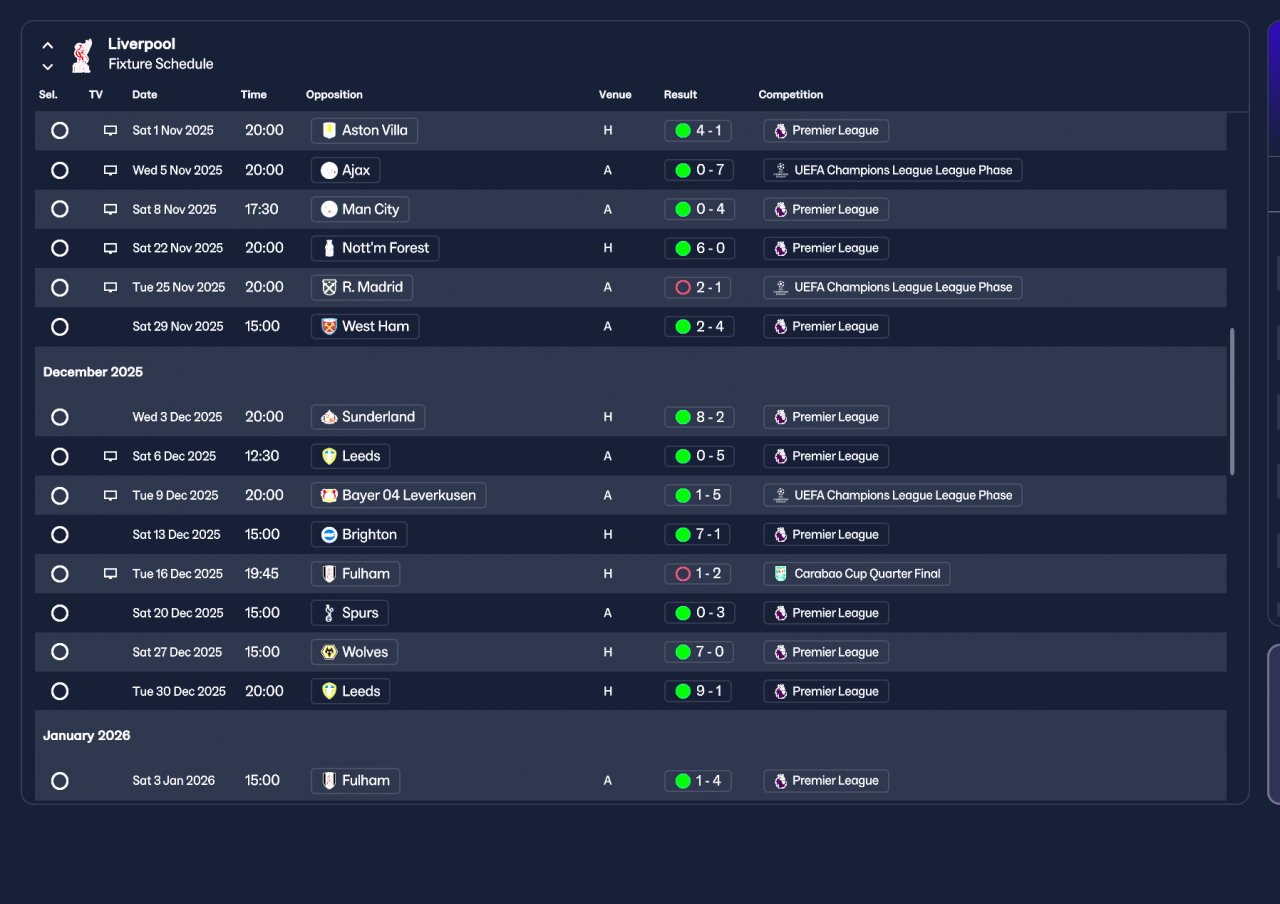1280x904 pixels.
Task: Click the Competition column header
Action: (791, 95)
